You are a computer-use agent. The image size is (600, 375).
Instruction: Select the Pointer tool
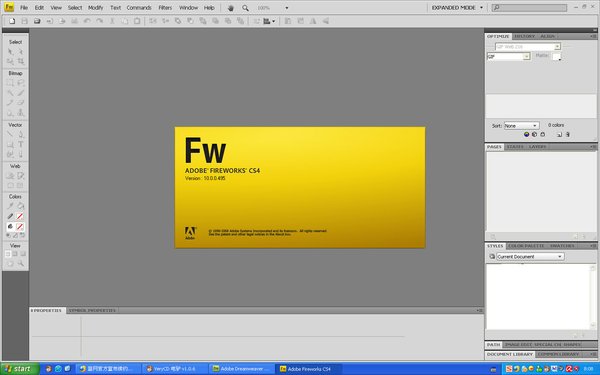click(10, 52)
